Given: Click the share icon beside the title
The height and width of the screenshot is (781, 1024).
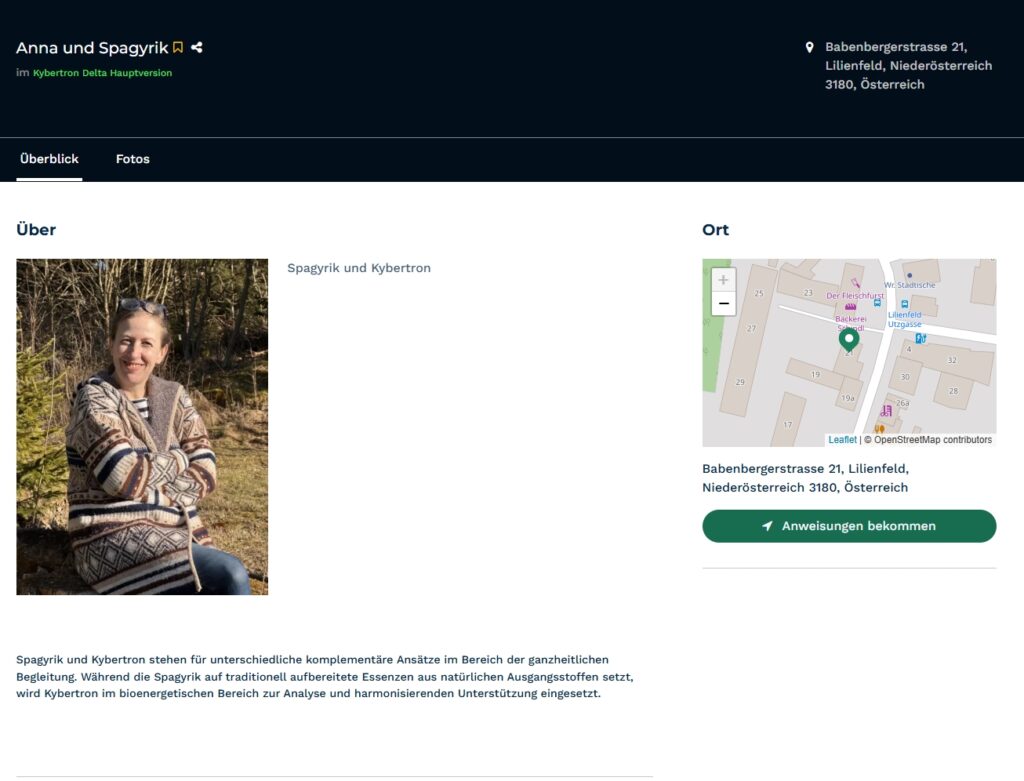Looking at the screenshot, I should [197, 47].
